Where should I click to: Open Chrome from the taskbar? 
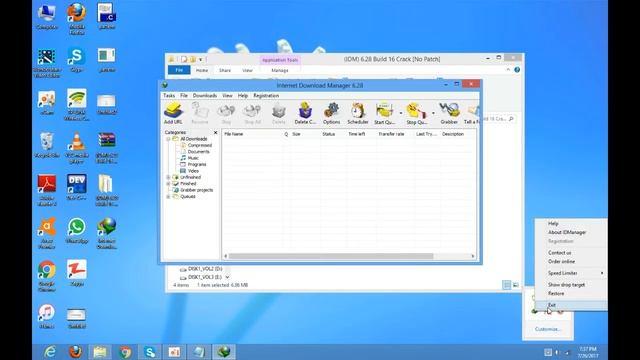[x=125, y=352]
